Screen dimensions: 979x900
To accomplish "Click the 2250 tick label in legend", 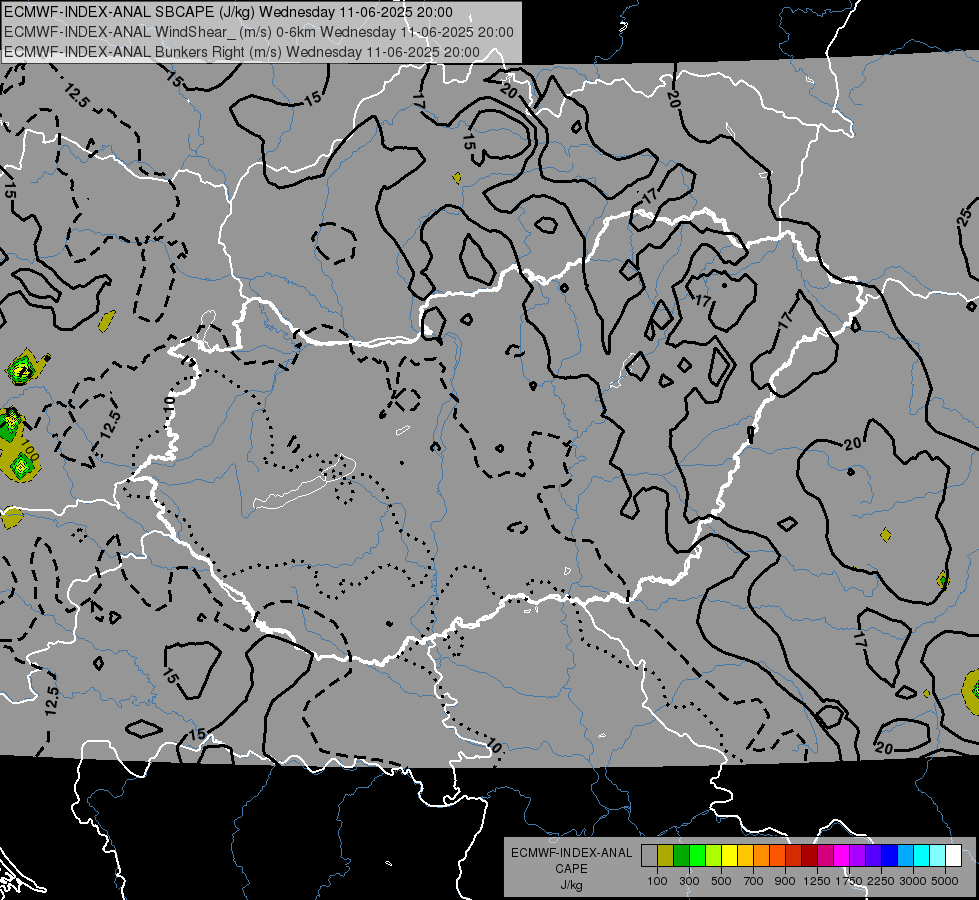I will (881, 881).
